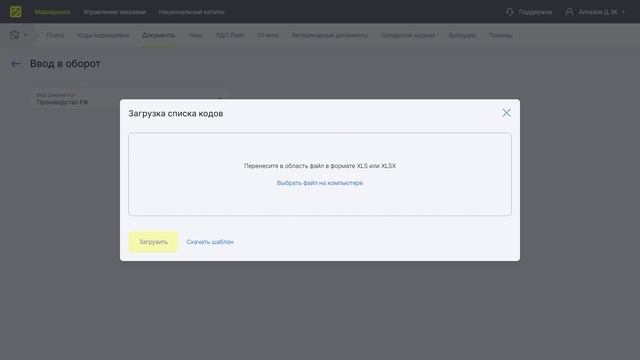Click the Скачать шаблон link

click(x=210, y=242)
